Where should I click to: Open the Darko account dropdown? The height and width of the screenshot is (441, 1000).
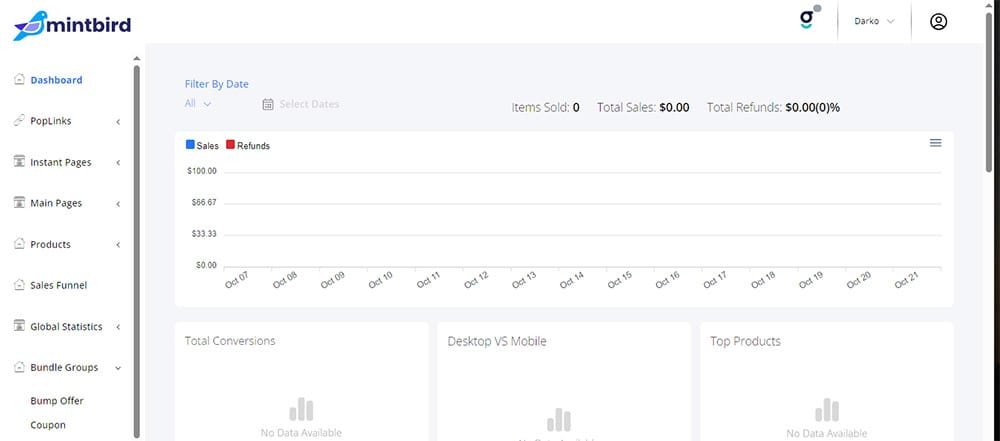tap(874, 21)
